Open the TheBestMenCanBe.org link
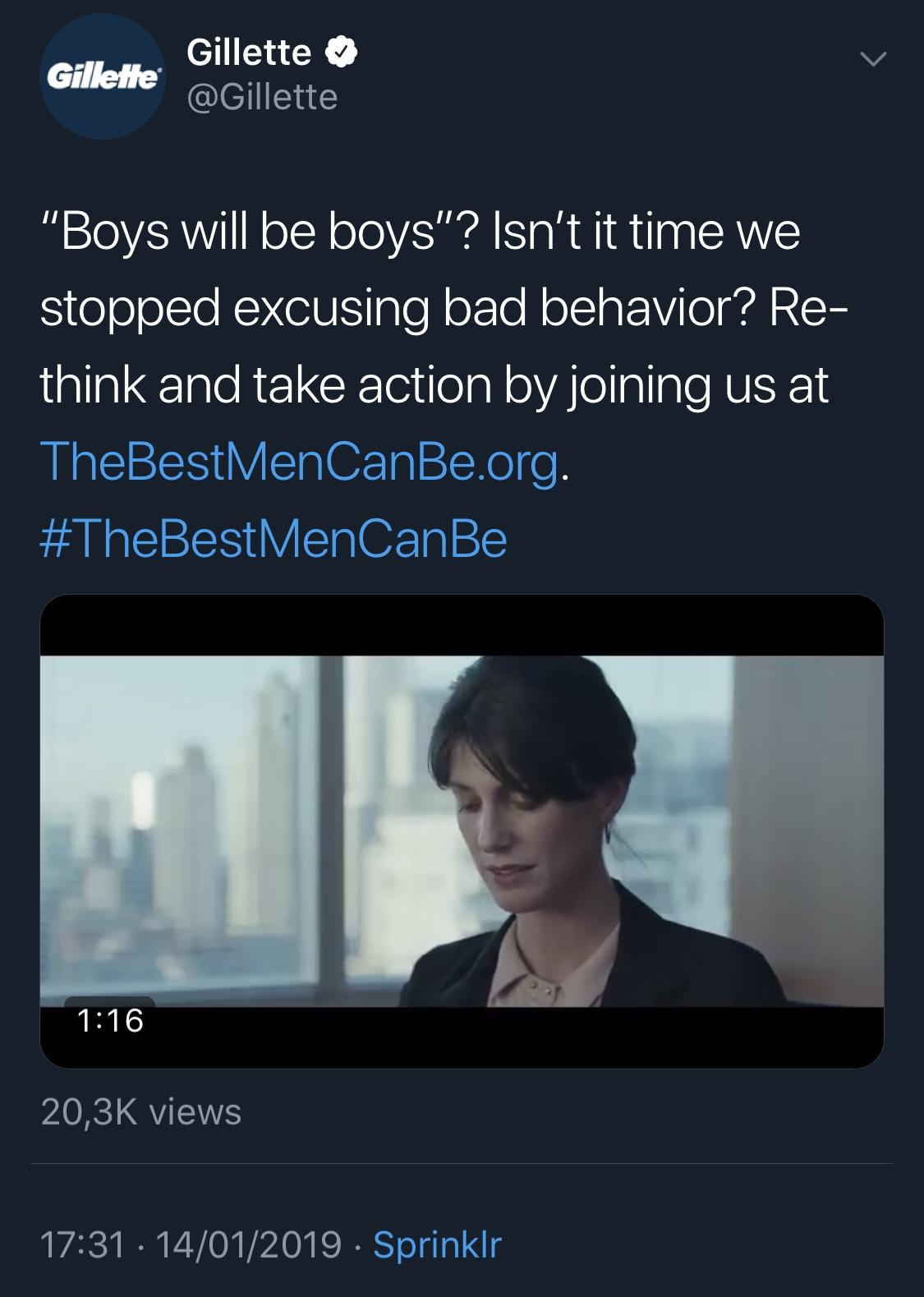924x1297 pixels. [x=300, y=462]
